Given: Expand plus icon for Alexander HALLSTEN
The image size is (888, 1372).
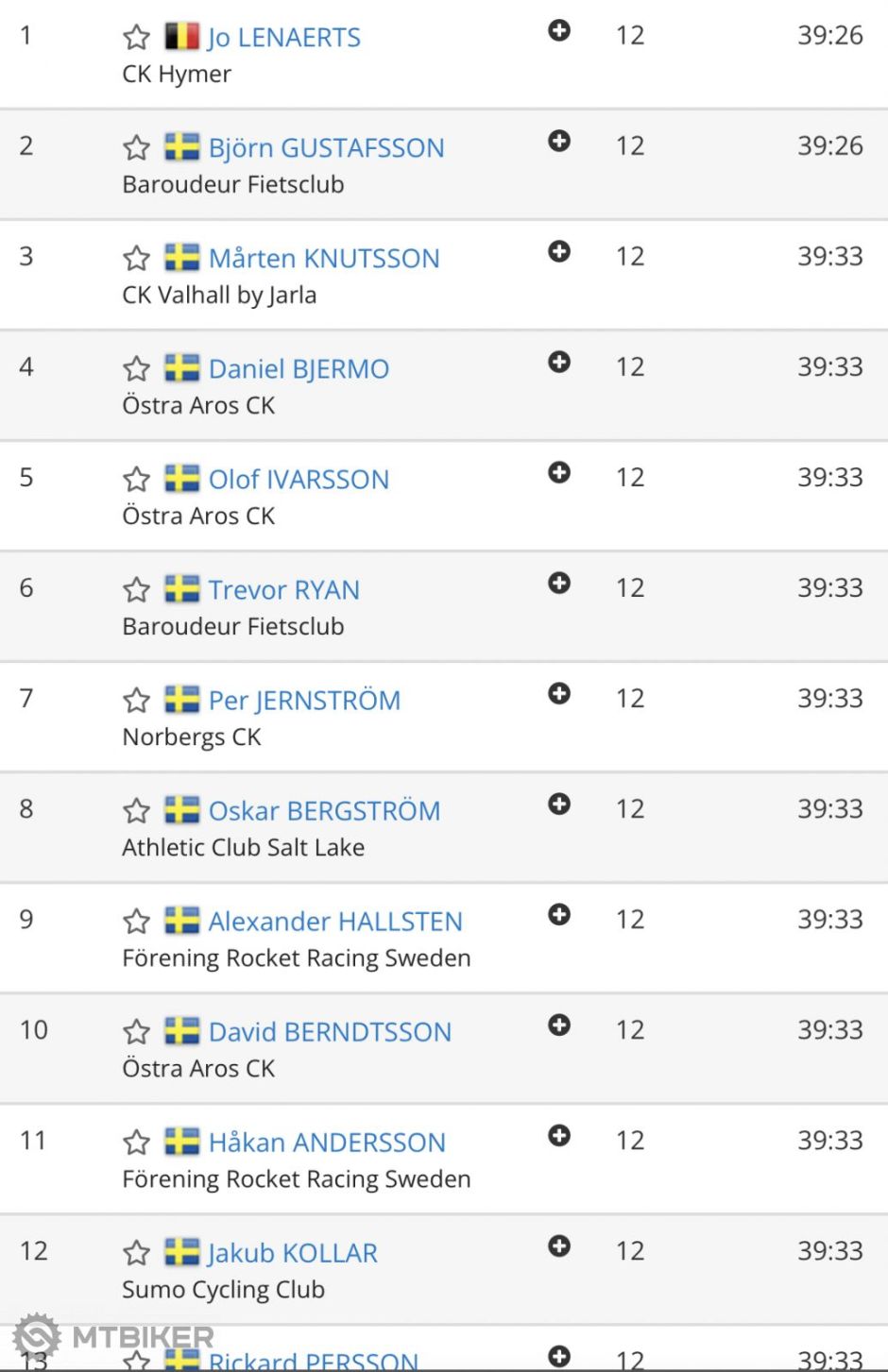Looking at the screenshot, I should click(x=559, y=915).
